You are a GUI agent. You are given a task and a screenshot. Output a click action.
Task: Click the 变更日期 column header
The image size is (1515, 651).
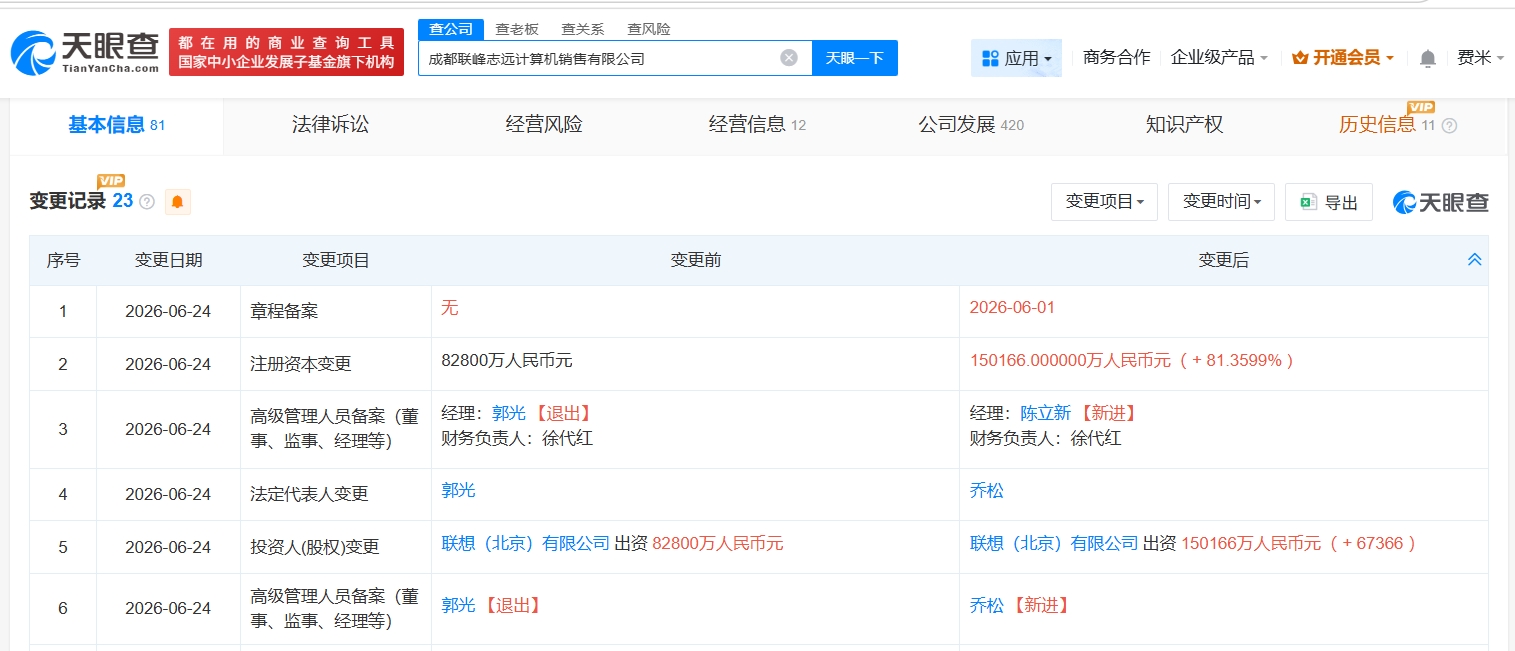tap(168, 260)
